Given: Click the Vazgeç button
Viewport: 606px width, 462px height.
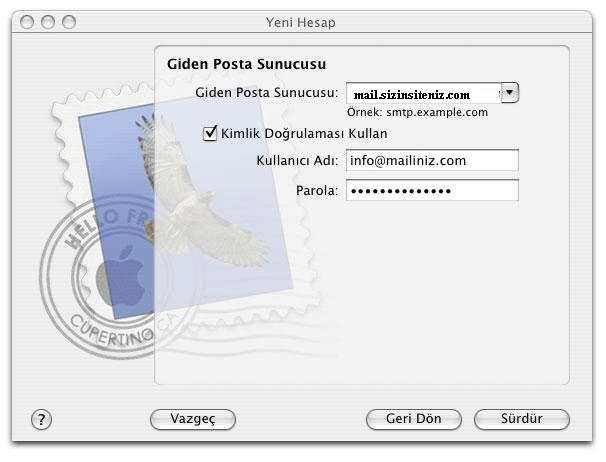Looking at the screenshot, I should pyautogui.click(x=193, y=419).
